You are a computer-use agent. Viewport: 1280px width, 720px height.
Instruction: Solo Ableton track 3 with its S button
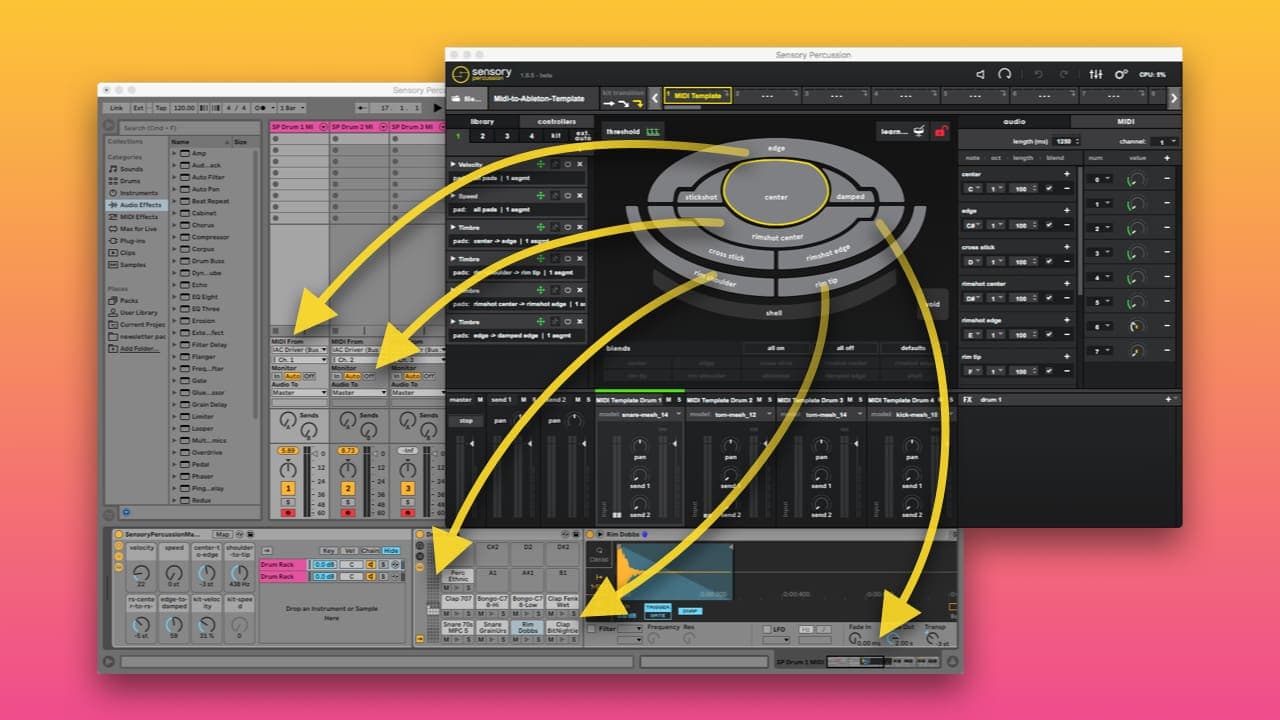408,501
